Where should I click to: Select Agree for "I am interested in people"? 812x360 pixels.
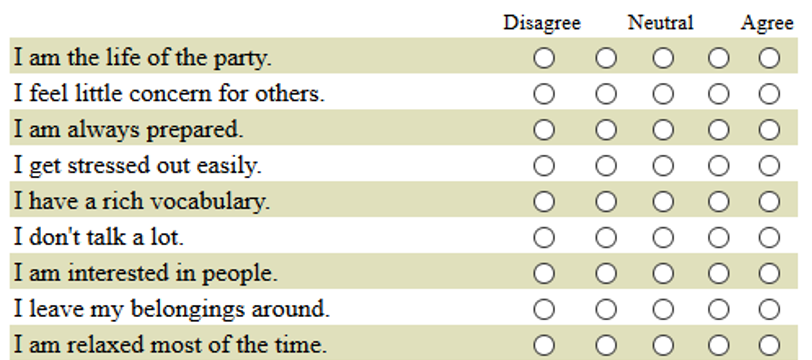[769, 273]
